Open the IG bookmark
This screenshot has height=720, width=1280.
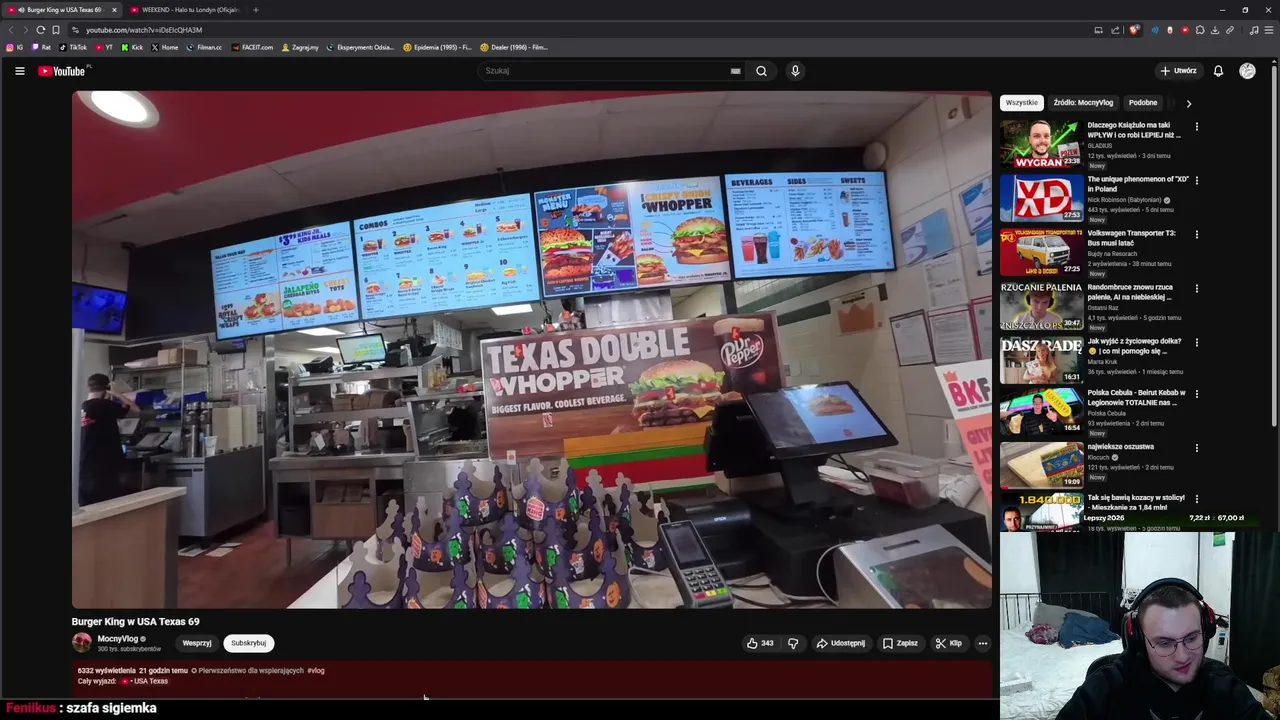[x=15, y=47]
